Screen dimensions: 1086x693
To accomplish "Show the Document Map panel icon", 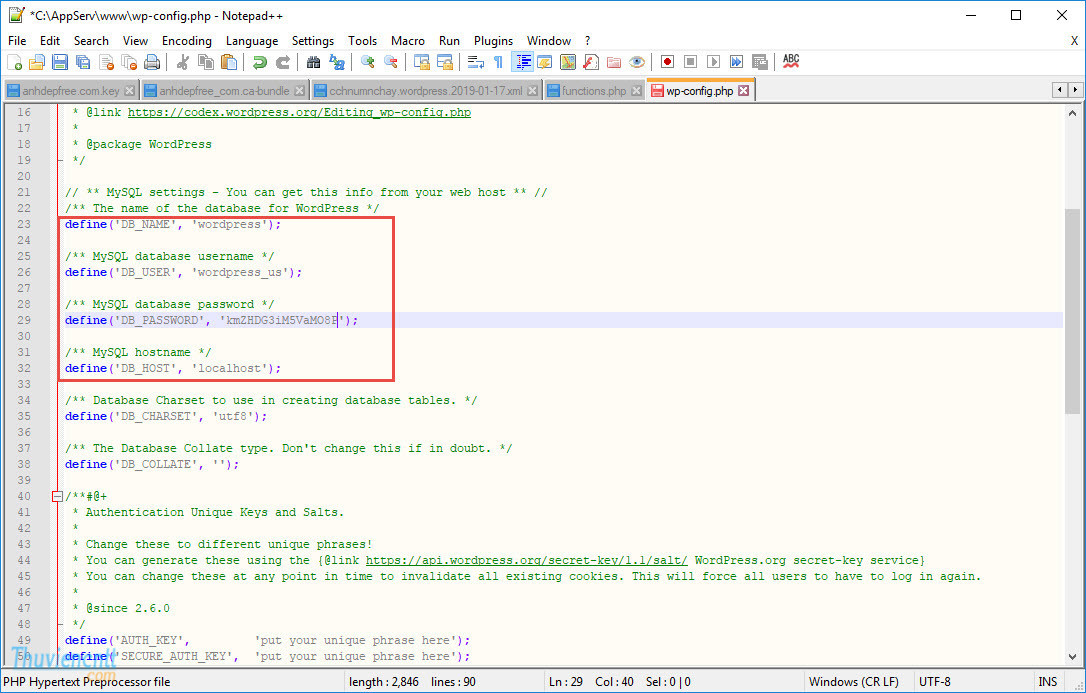I will coord(568,62).
